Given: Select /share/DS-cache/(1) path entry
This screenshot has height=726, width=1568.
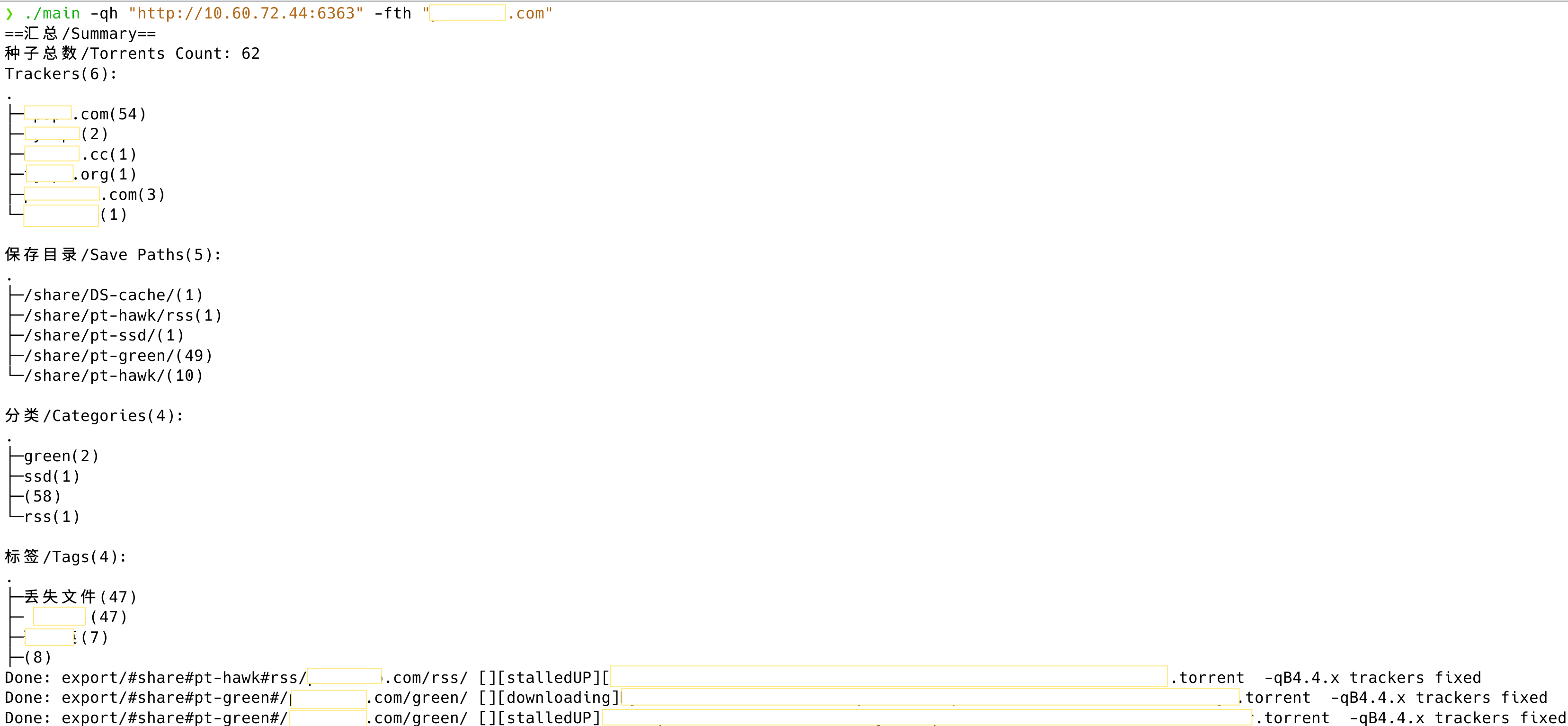Looking at the screenshot, I should tap(113, 295).
